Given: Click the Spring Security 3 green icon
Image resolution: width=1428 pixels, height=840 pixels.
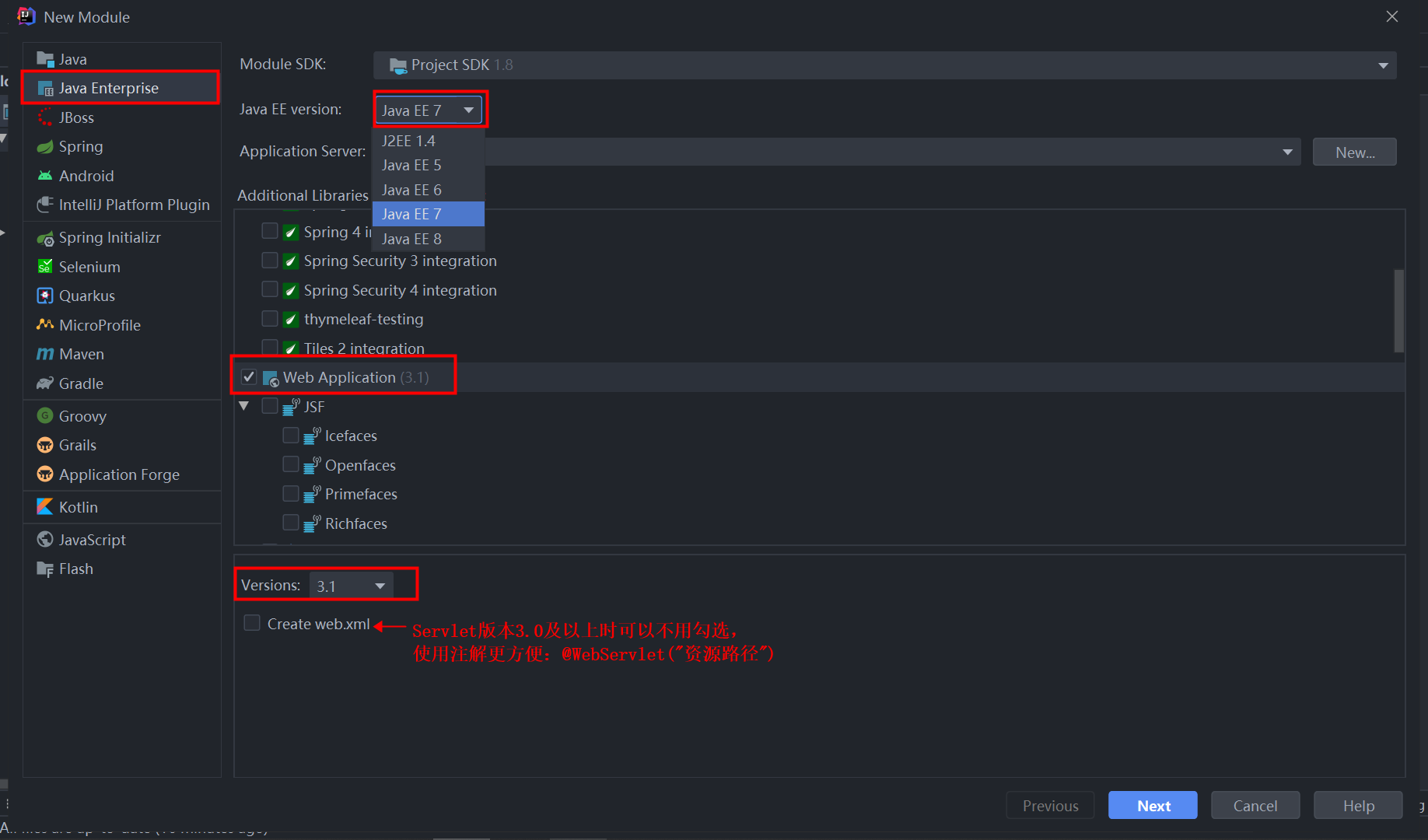Looking at the screenshot, I should [x=291, y=261].
